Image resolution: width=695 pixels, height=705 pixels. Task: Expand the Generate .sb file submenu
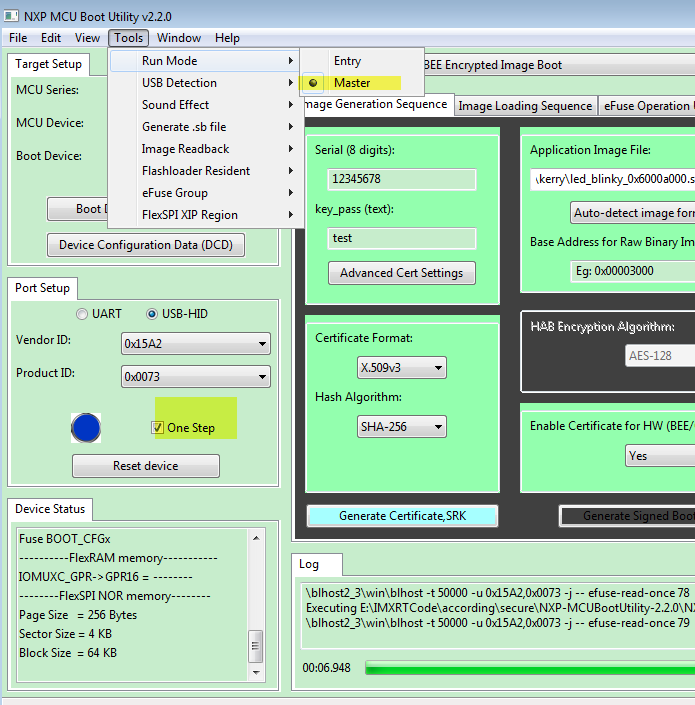pyautogui.click(x=206, y=127)
